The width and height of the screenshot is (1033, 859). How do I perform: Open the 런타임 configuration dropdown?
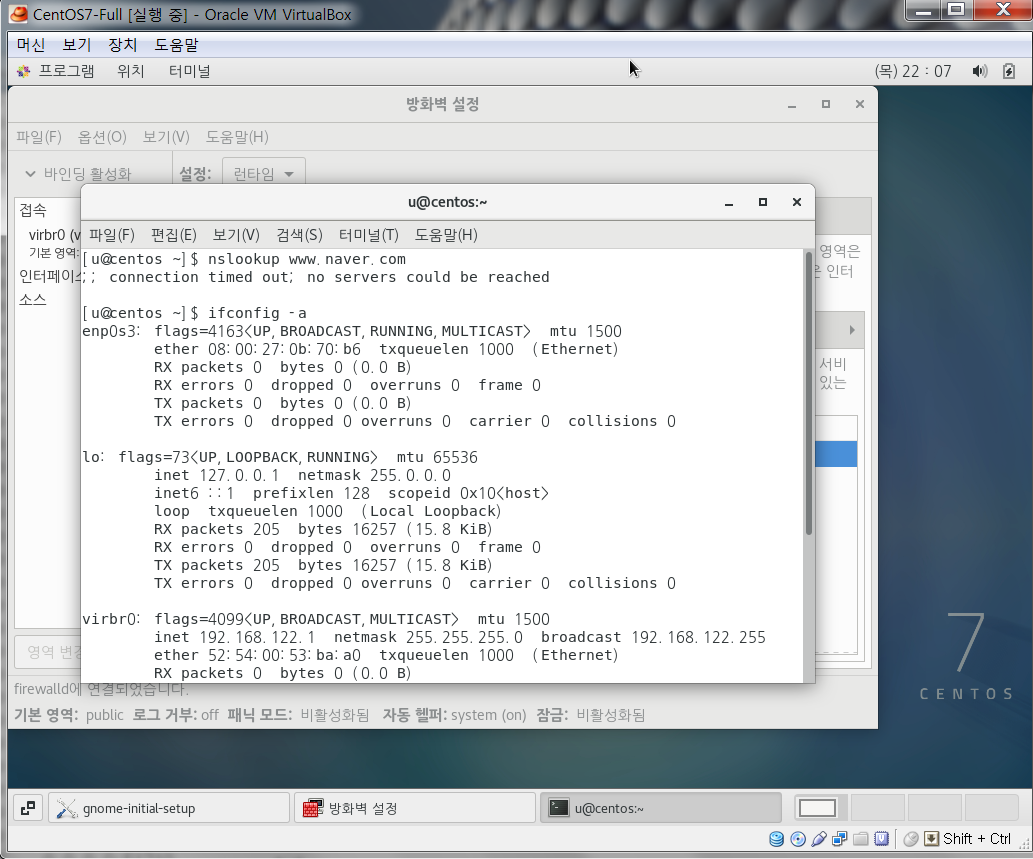tap(264, 174)
